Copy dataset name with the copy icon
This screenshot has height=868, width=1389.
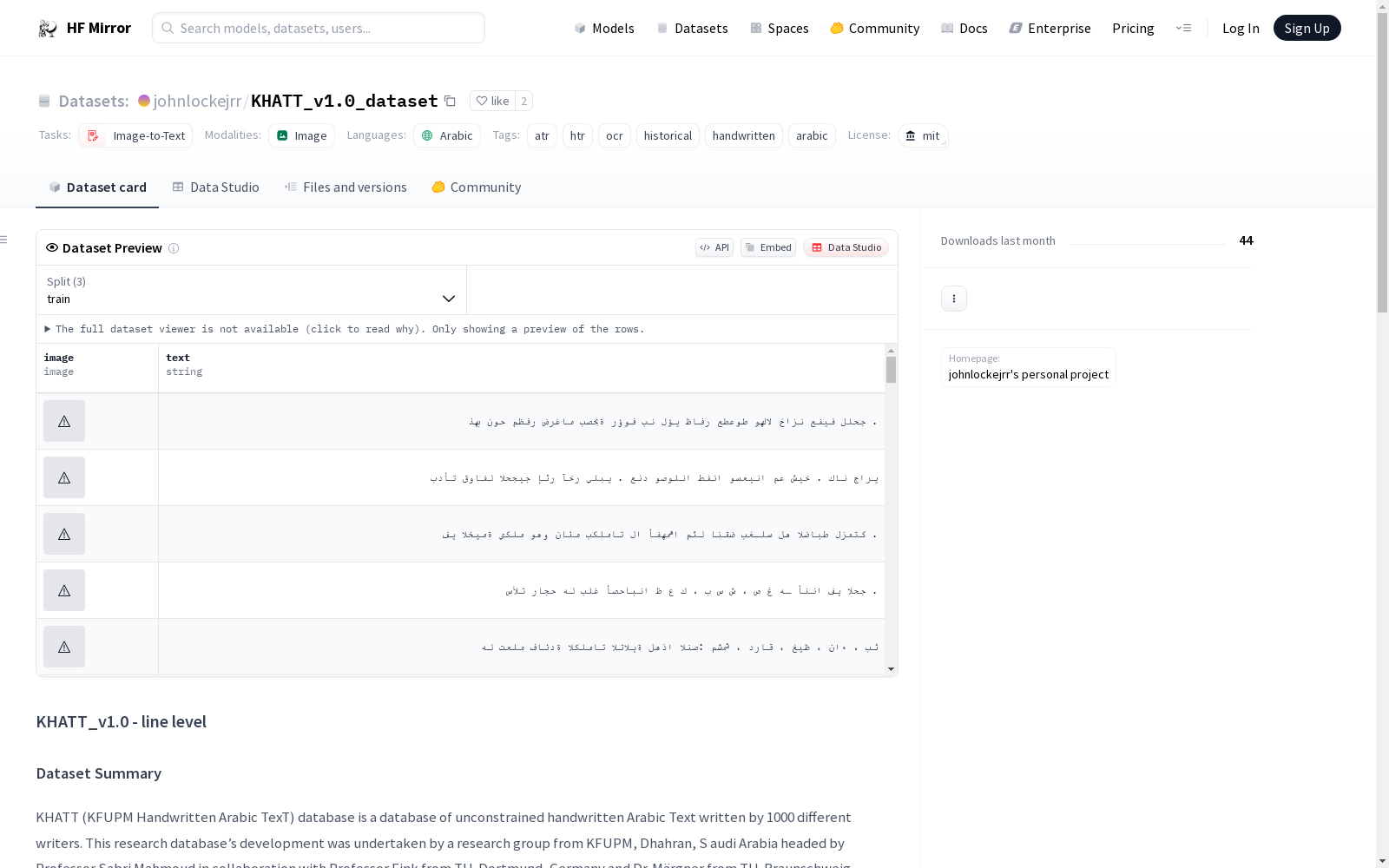pyautogui.click(x=450, y=101)
